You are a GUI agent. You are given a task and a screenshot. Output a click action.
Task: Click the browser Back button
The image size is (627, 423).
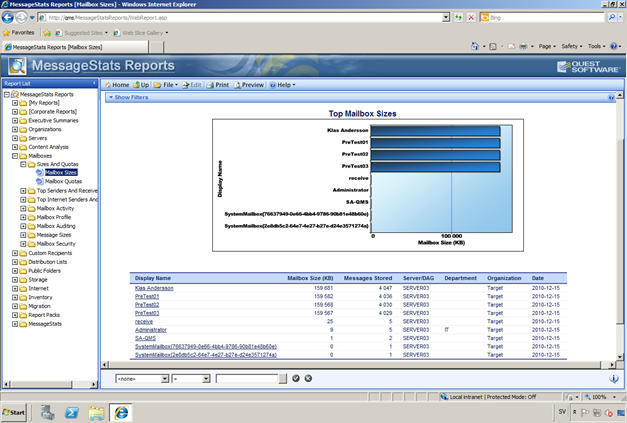coord(8,18)
